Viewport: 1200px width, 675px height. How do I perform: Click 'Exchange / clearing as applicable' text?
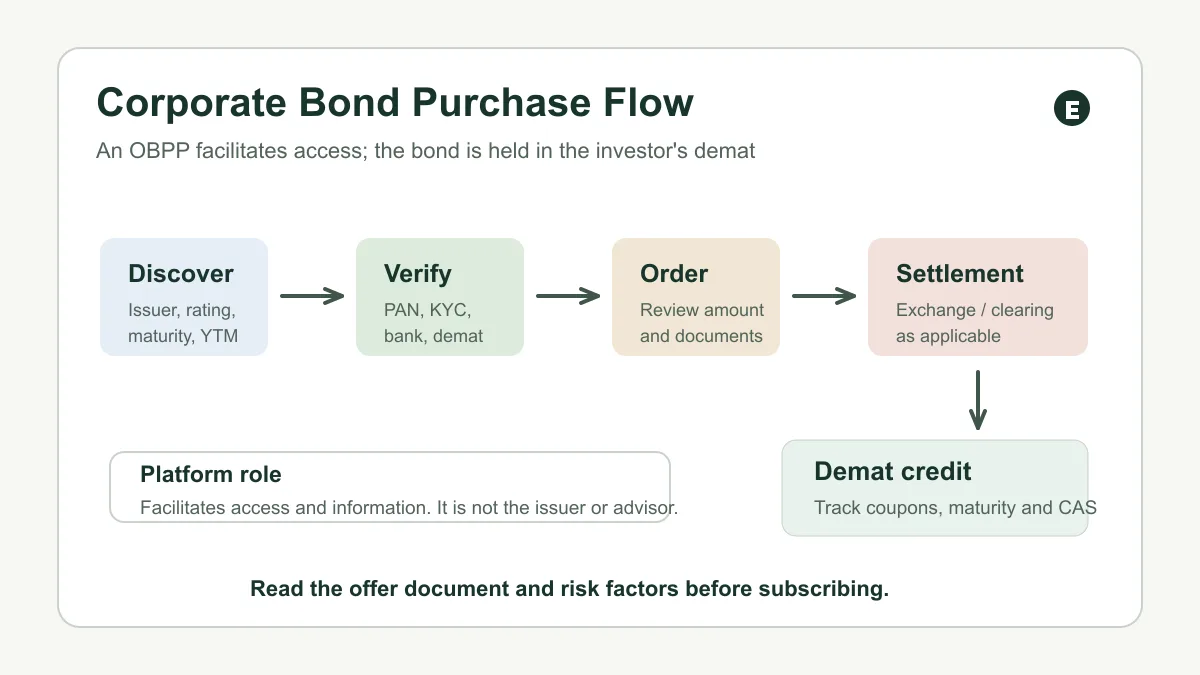[x=975, y=323]
